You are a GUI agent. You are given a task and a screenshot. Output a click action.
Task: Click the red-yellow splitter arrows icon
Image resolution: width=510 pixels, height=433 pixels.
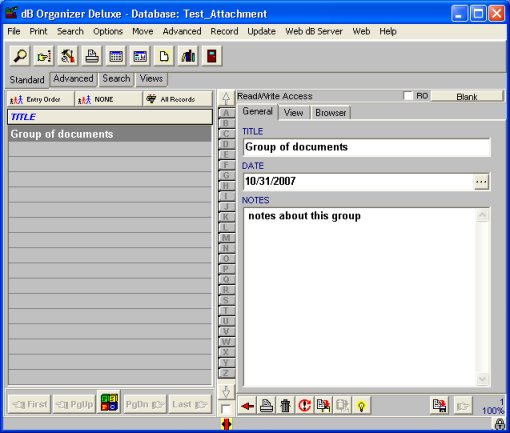pyautogui.click(x=227, y=424)
